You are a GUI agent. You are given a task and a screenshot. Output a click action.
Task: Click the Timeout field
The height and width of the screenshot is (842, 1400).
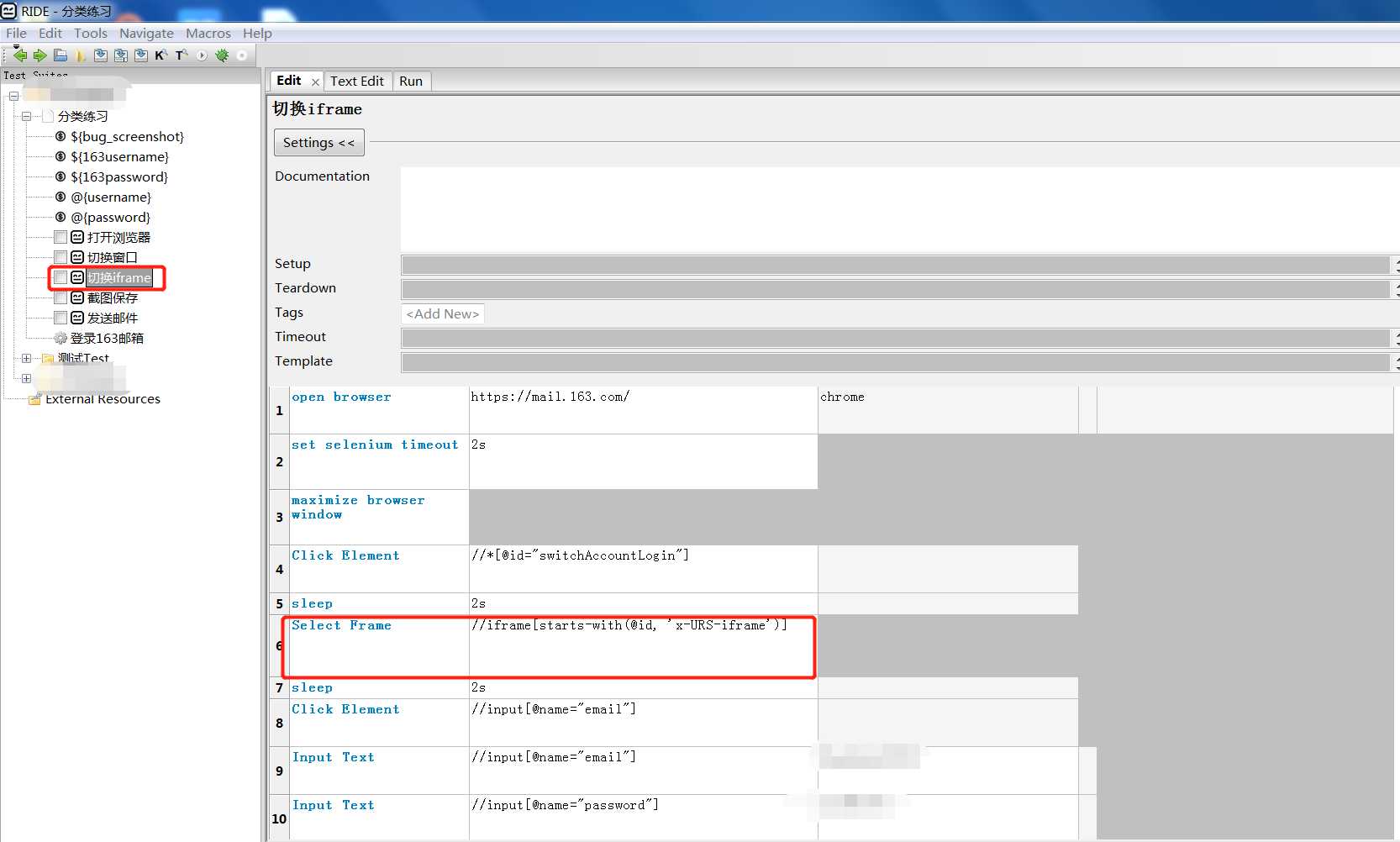point(895,338)
